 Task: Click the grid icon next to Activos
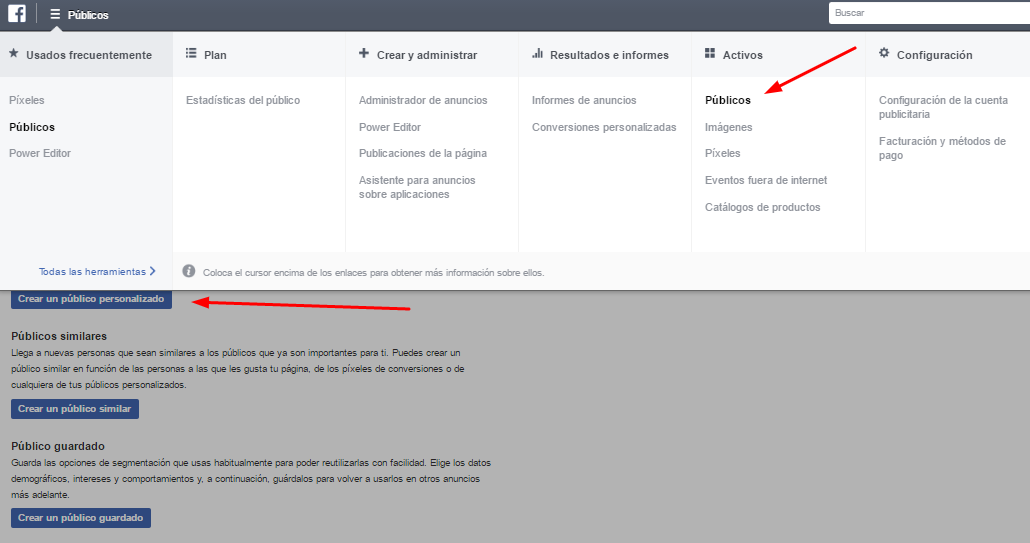pos(710,53)
